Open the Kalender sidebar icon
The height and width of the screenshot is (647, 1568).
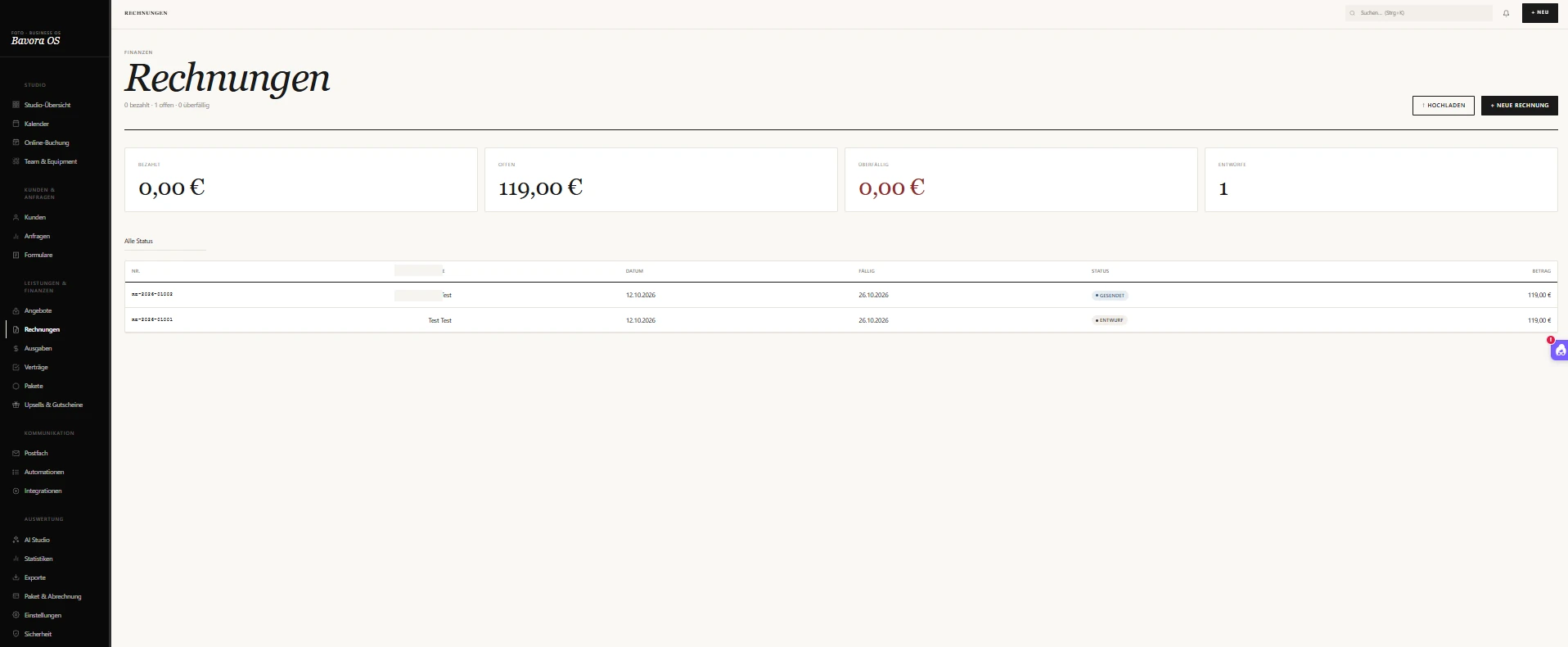click(x=16, y=124)
